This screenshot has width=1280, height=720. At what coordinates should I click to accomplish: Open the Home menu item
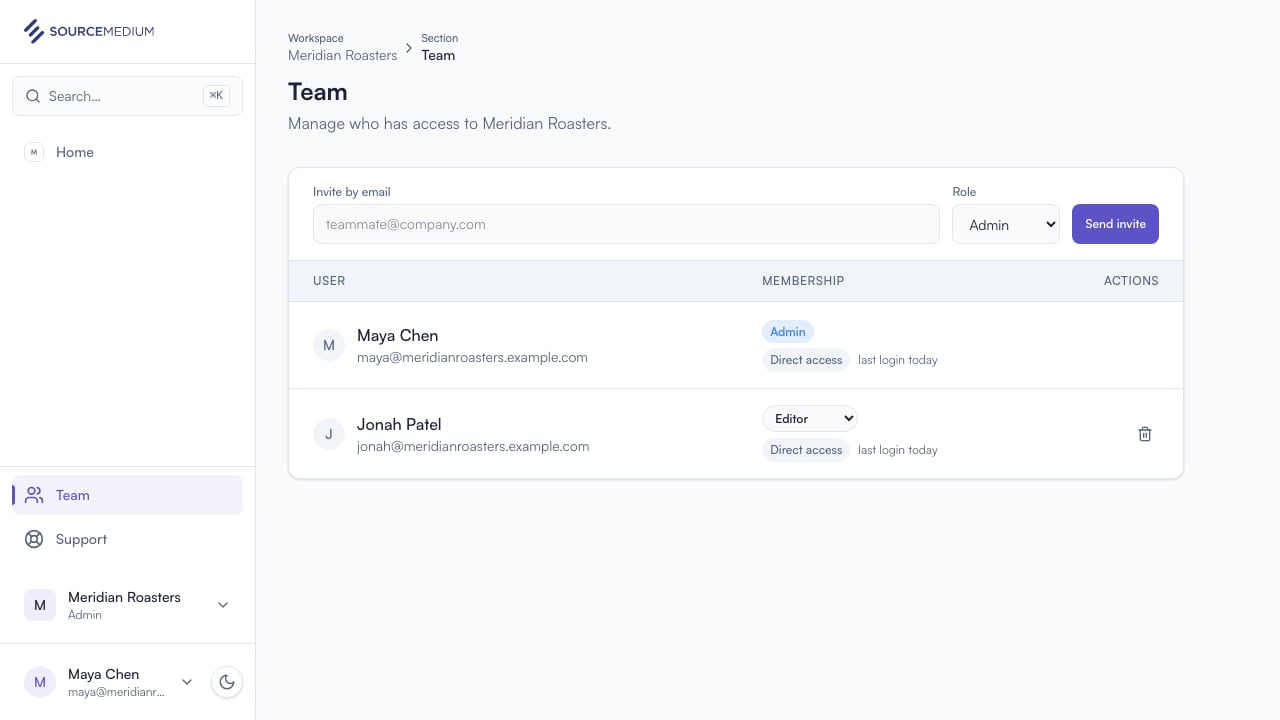pyautogui.click(x=127, y=152)
